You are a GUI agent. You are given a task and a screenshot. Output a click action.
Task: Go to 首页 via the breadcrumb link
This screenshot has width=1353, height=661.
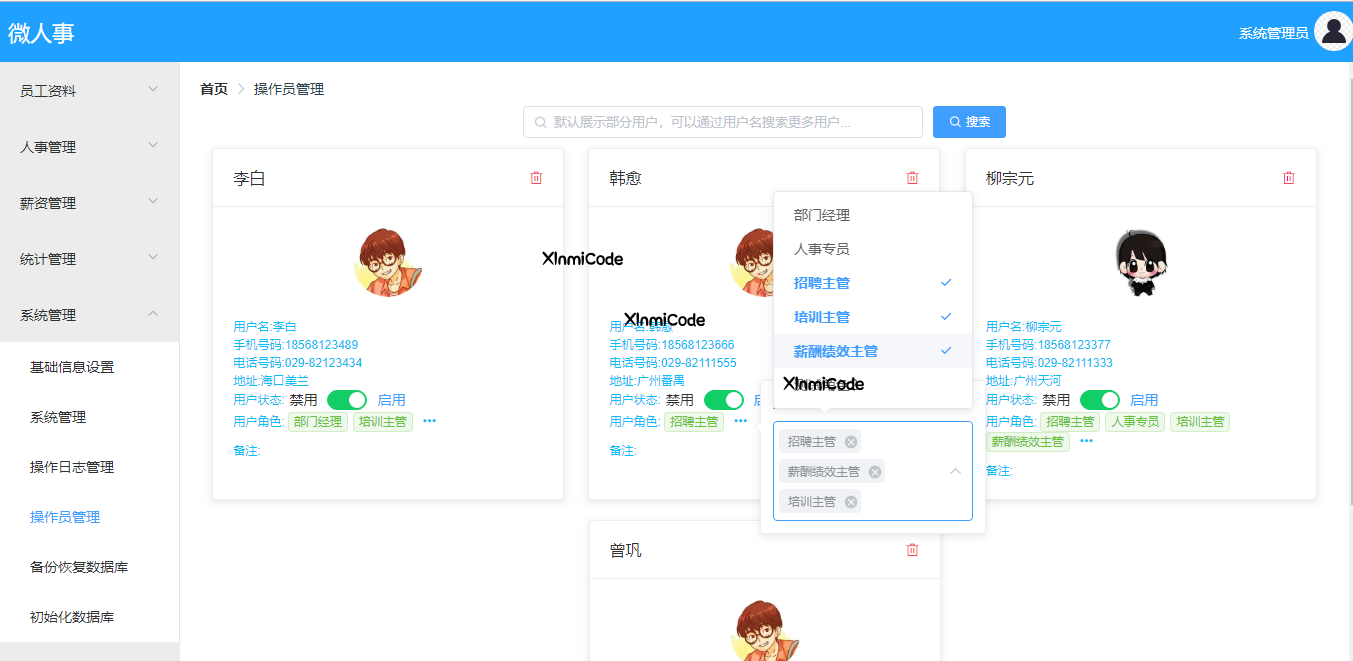(212, 89)
